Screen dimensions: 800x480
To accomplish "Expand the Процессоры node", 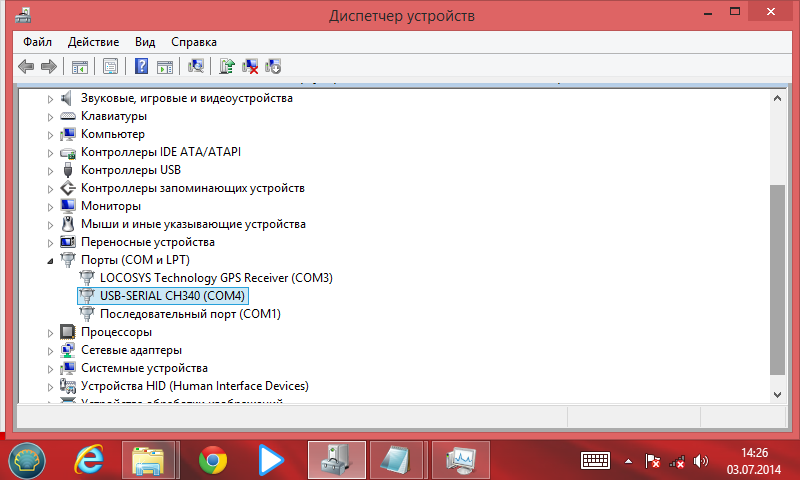I will tap(50, 333).
